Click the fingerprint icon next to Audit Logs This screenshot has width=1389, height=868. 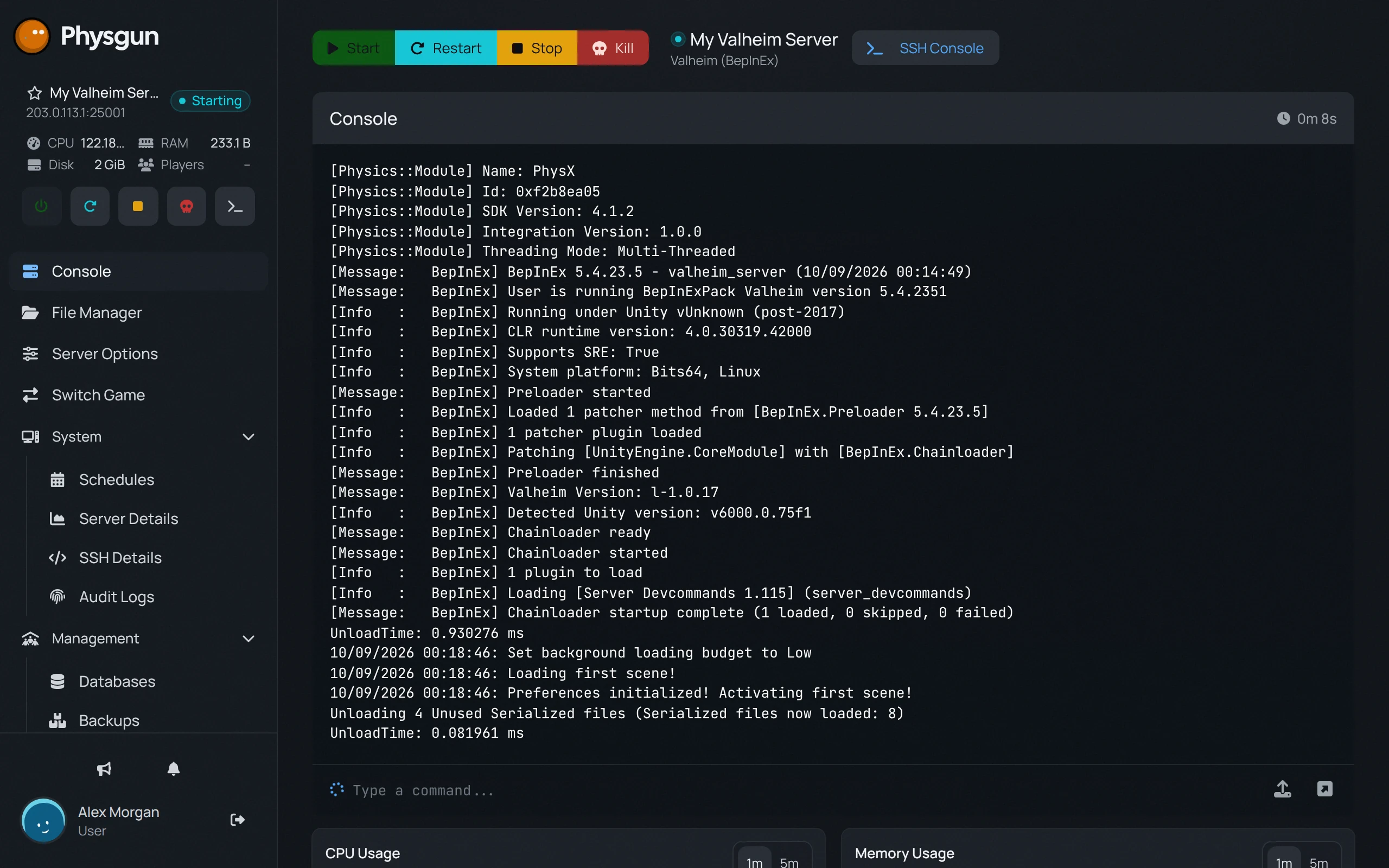click(x=58, y=597)
